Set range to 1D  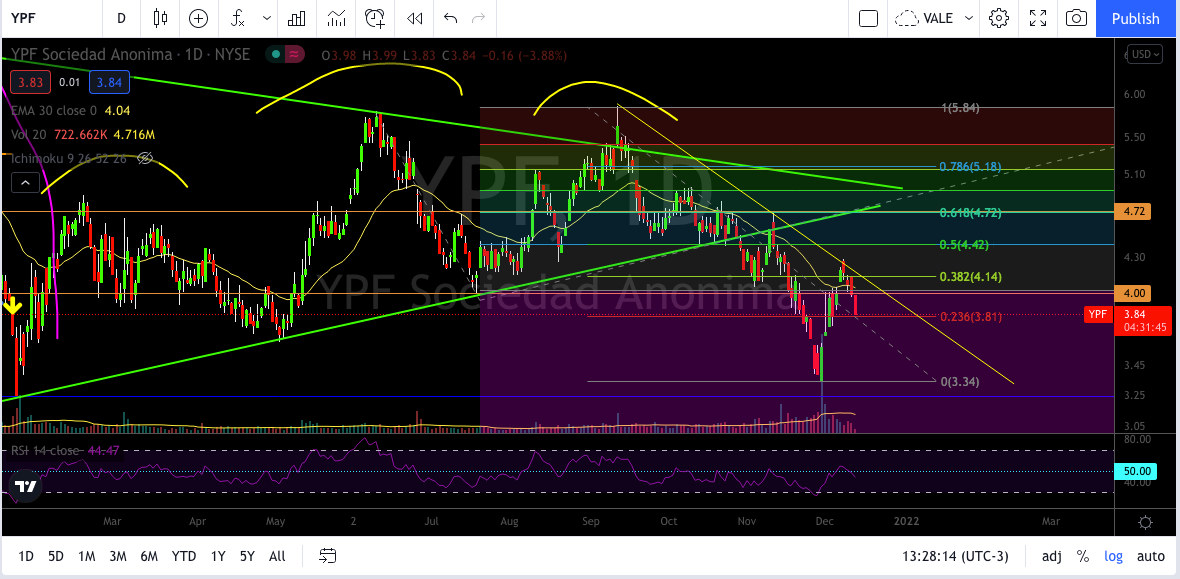click(x=26, y=556)
